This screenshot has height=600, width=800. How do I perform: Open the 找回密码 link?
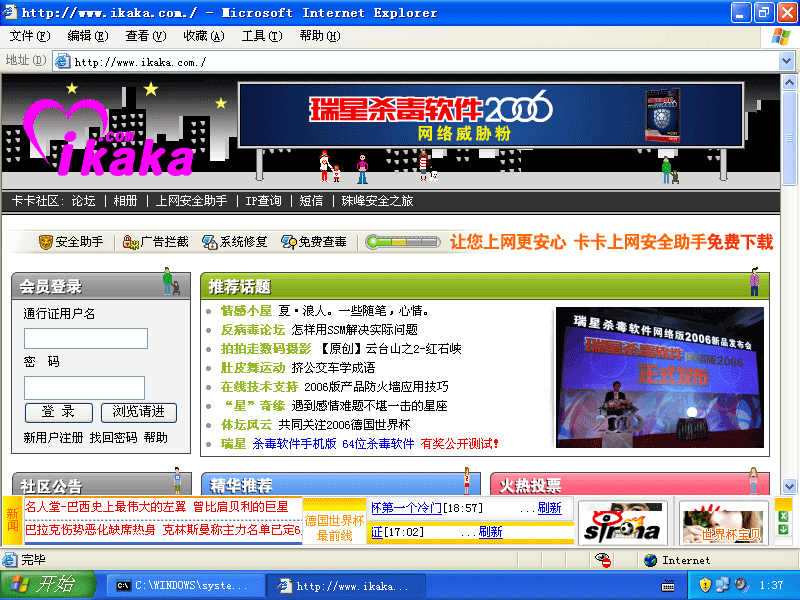coord(113,438)
